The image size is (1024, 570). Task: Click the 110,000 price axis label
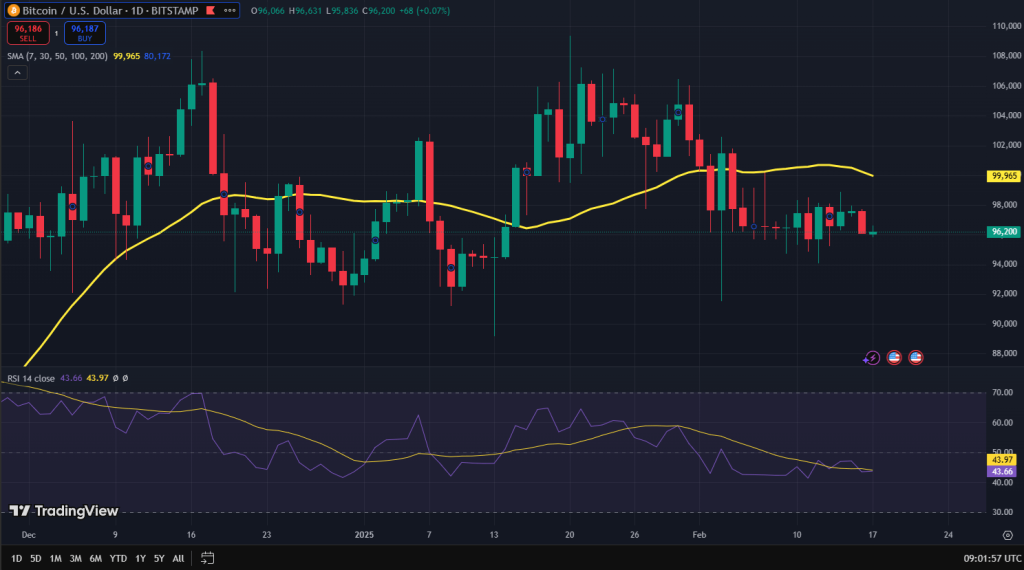1006,26
